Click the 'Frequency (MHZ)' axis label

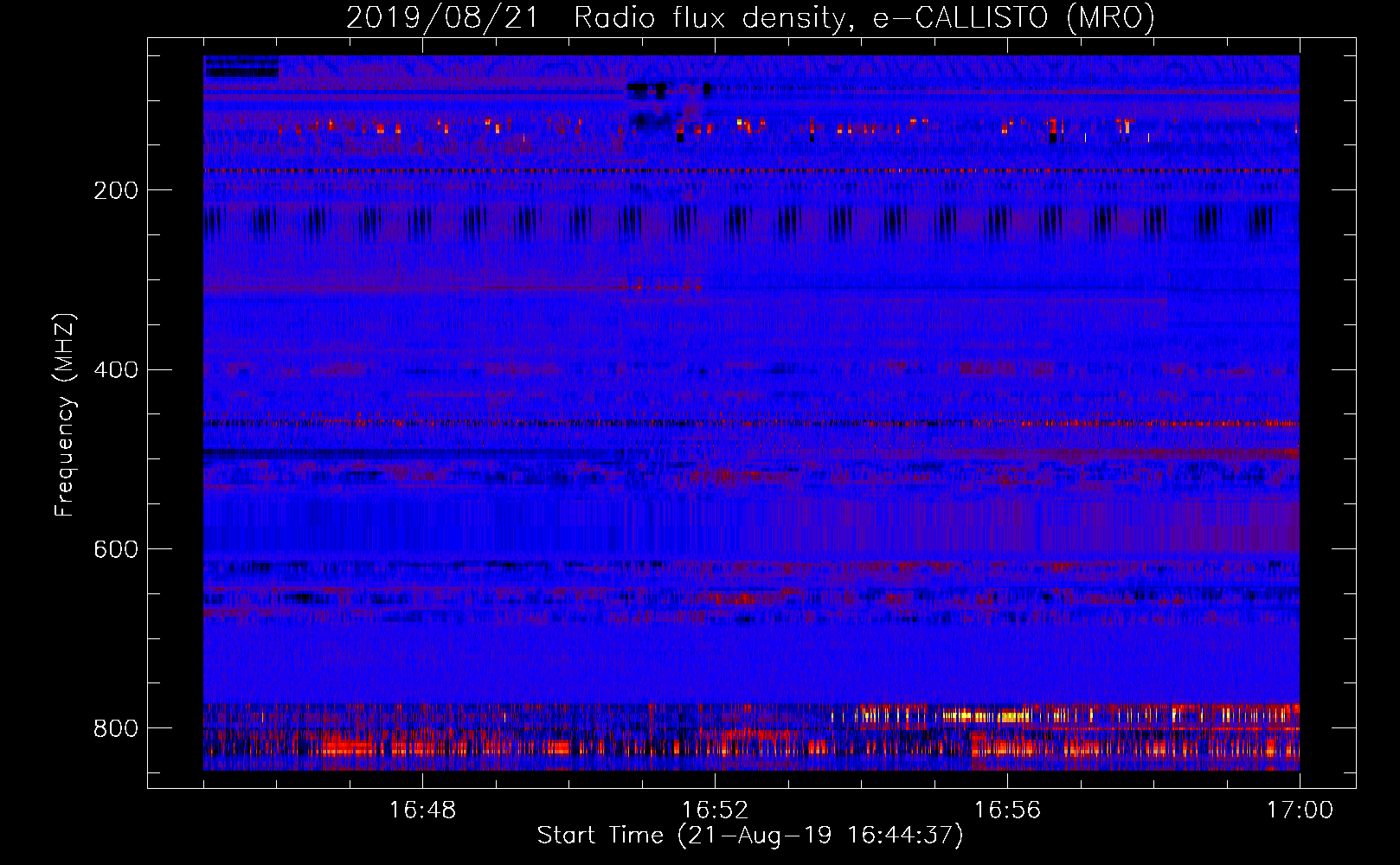pyautogui.click(x=65, y=415)
